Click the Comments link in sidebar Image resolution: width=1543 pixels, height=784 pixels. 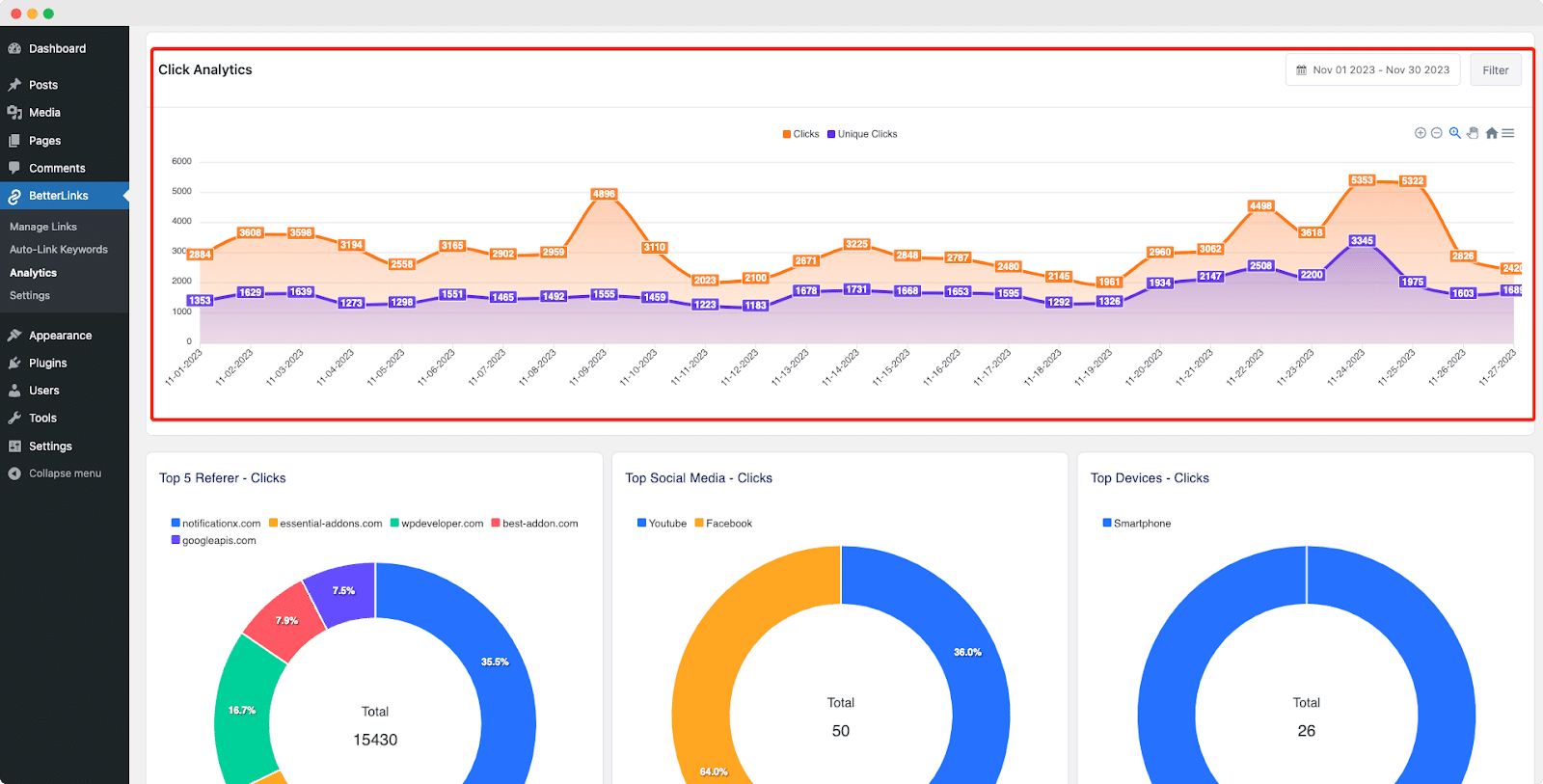coord(57,168)
